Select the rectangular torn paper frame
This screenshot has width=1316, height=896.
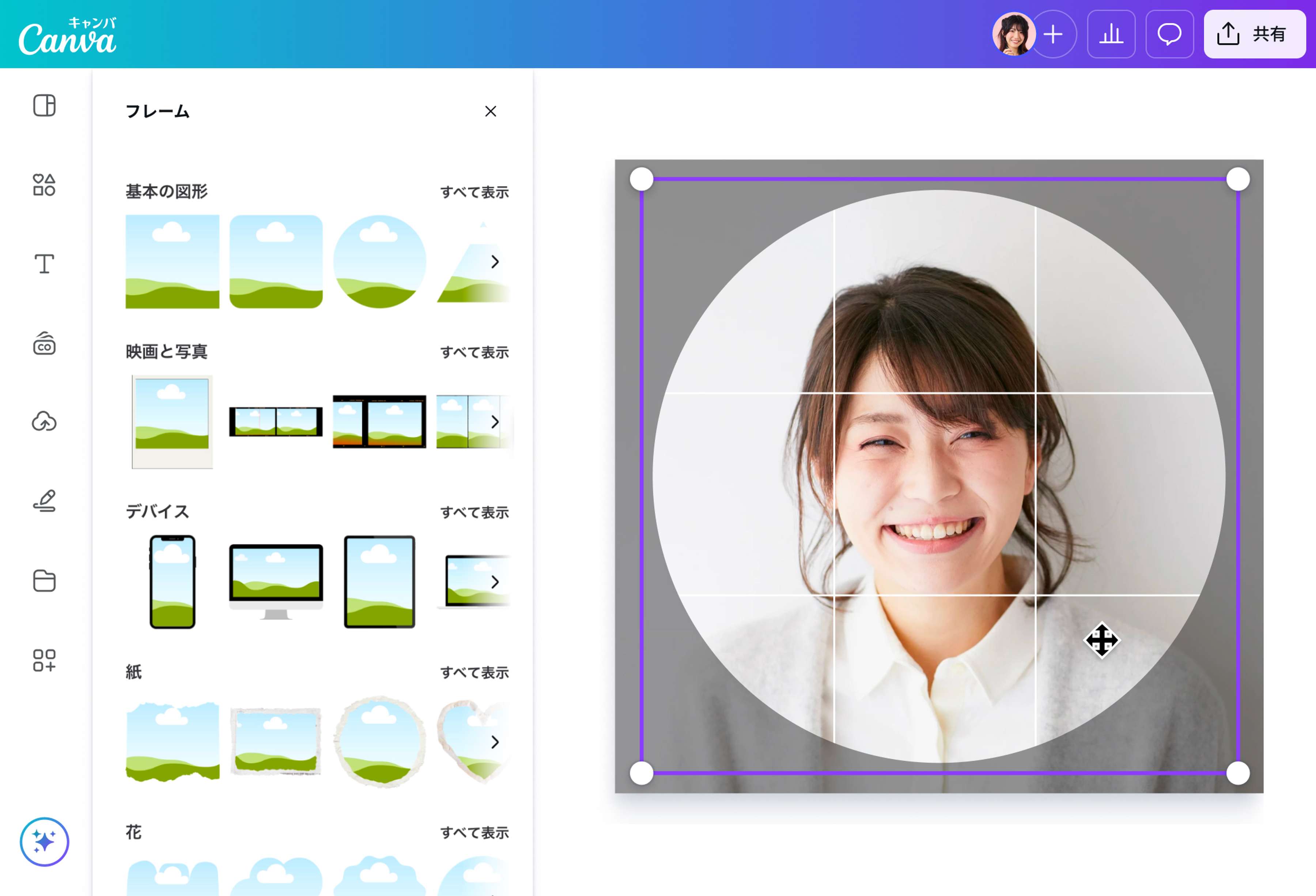(276, 742)
